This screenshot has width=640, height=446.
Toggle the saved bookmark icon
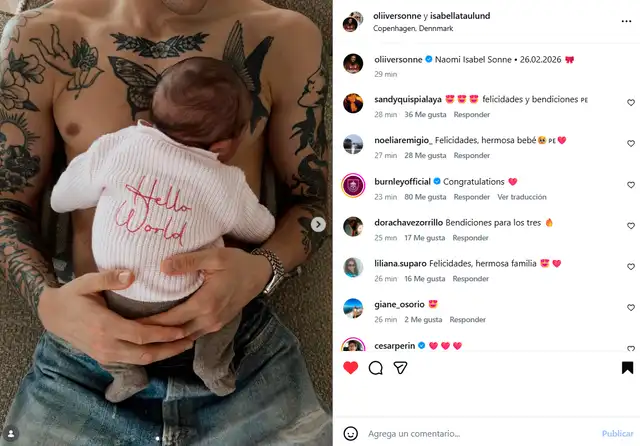[627, 367]
